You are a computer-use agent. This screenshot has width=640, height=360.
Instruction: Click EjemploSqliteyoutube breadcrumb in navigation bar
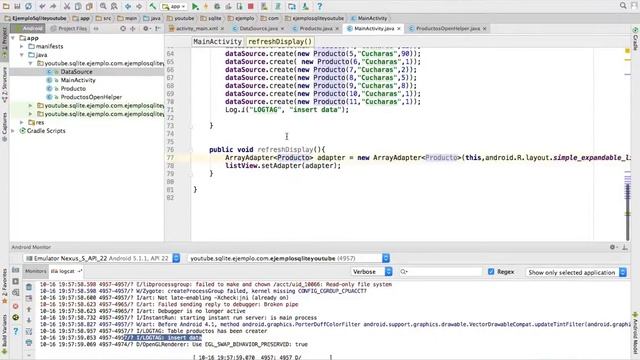pyautogui.click(x=36, y=18)
